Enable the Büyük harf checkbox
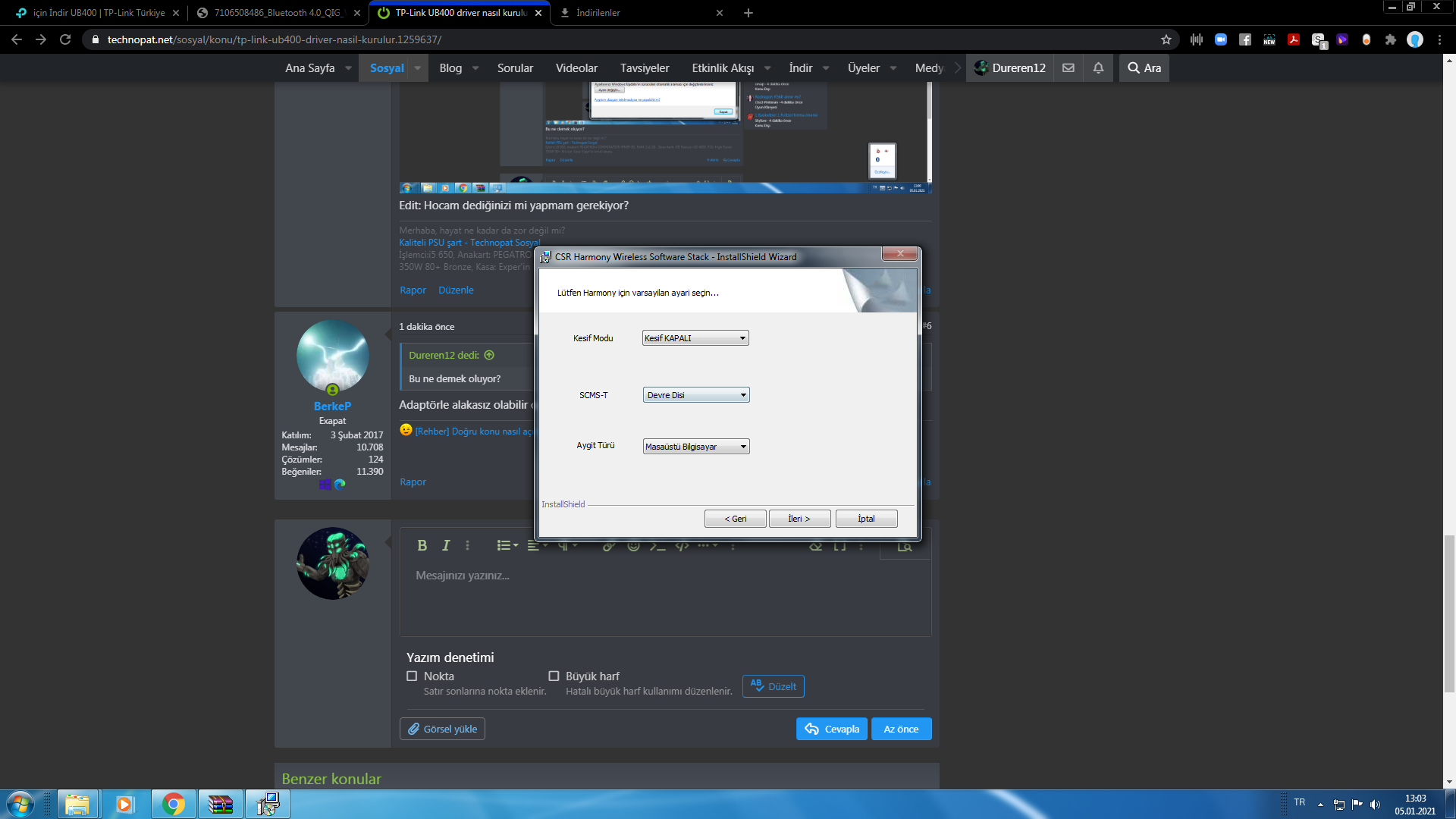The width and height of the screenshot is (1456, 819). pos(554,676)
